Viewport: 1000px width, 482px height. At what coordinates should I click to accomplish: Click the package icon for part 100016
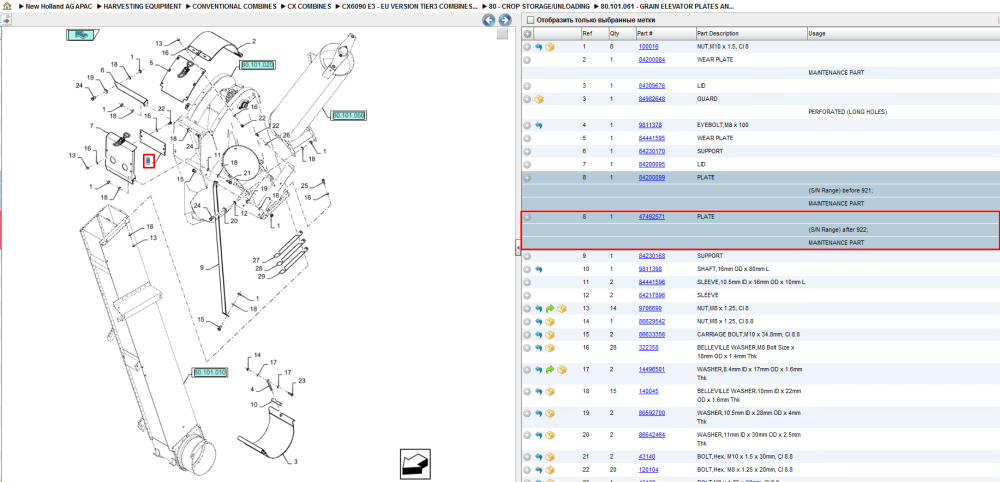pos(550,47)
